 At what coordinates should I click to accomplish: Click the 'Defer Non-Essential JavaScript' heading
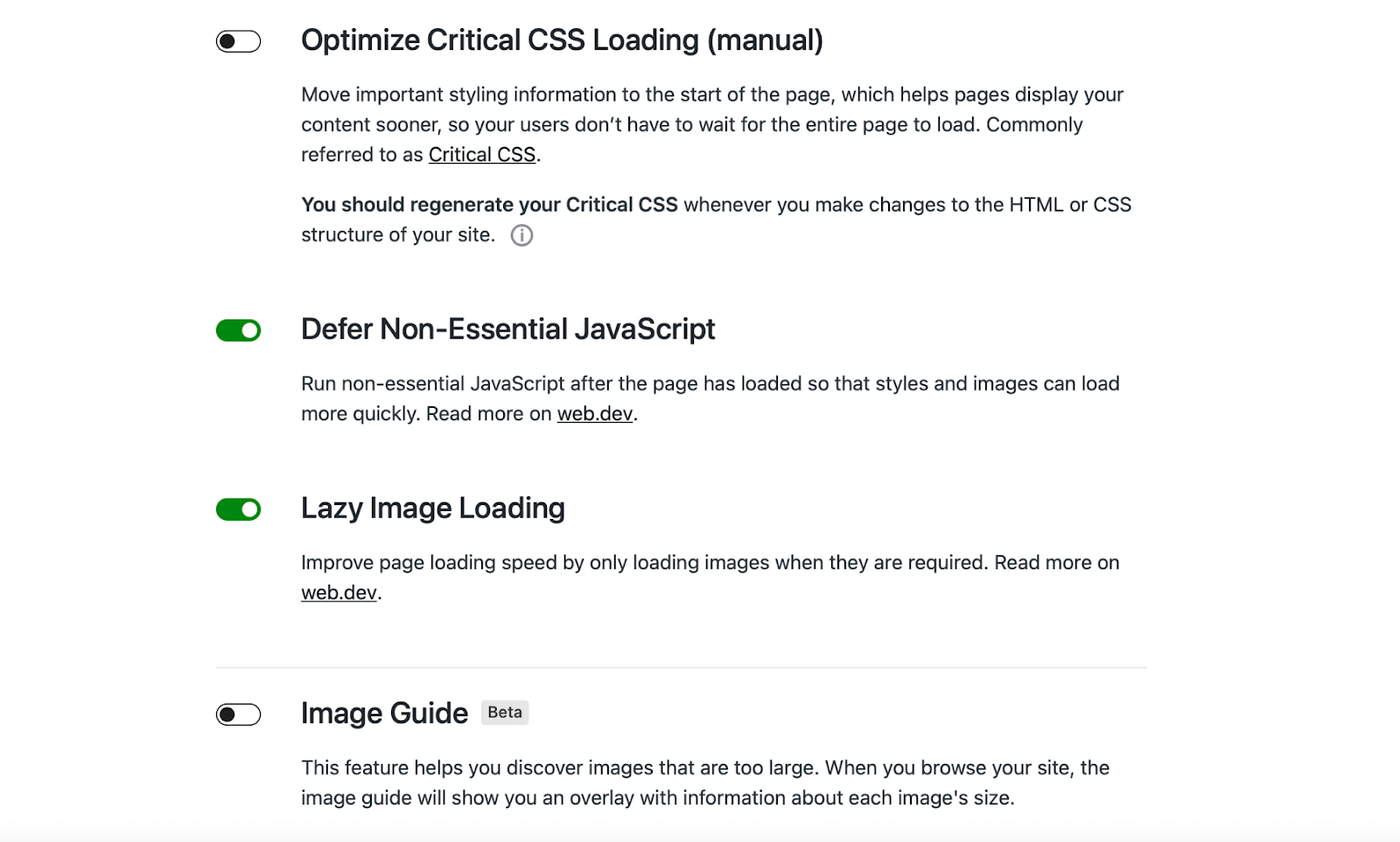pyautogui.click(x=507, y=329)
